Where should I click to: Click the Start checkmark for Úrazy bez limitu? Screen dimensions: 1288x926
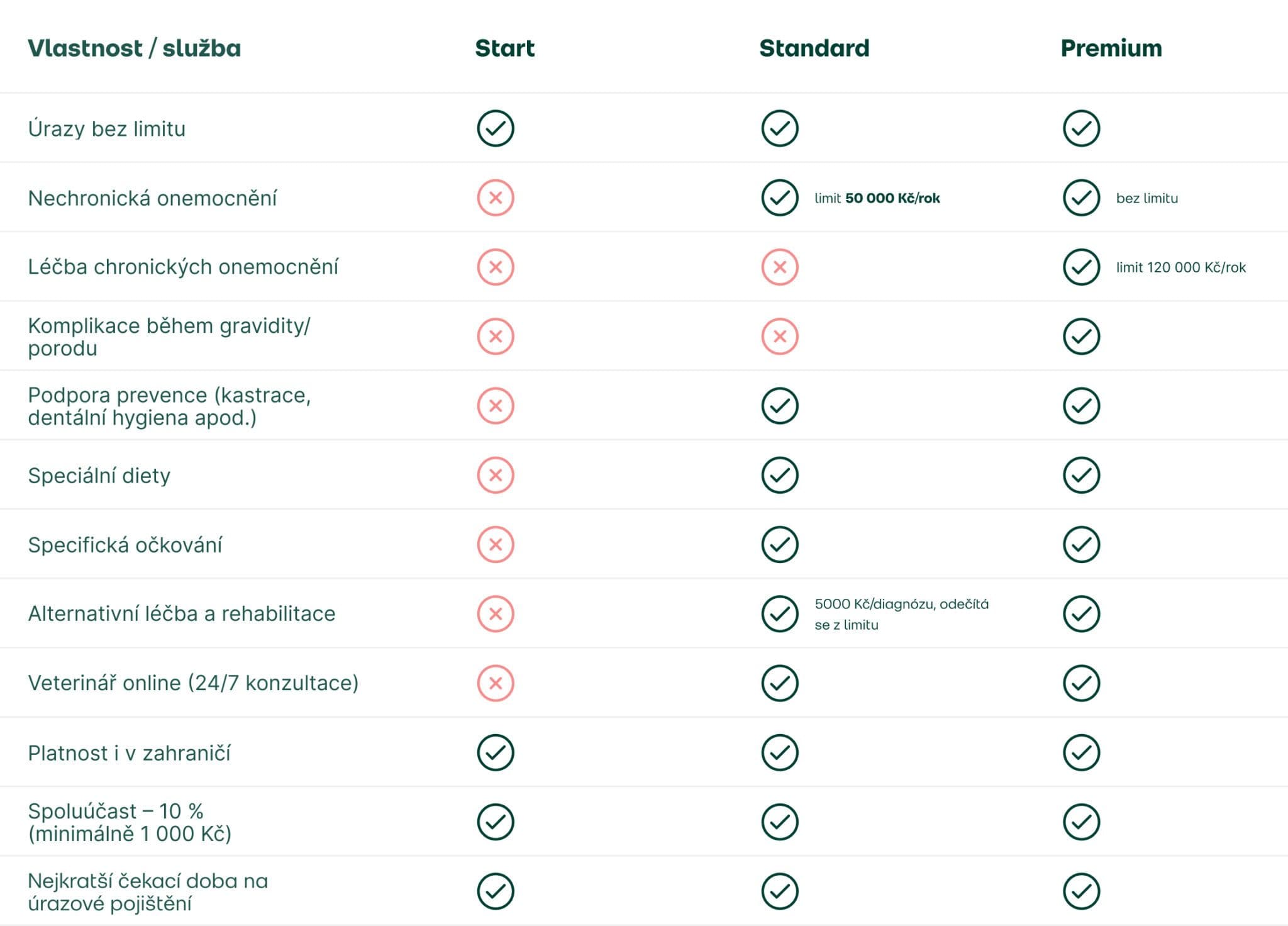click(x=496, y=128)
